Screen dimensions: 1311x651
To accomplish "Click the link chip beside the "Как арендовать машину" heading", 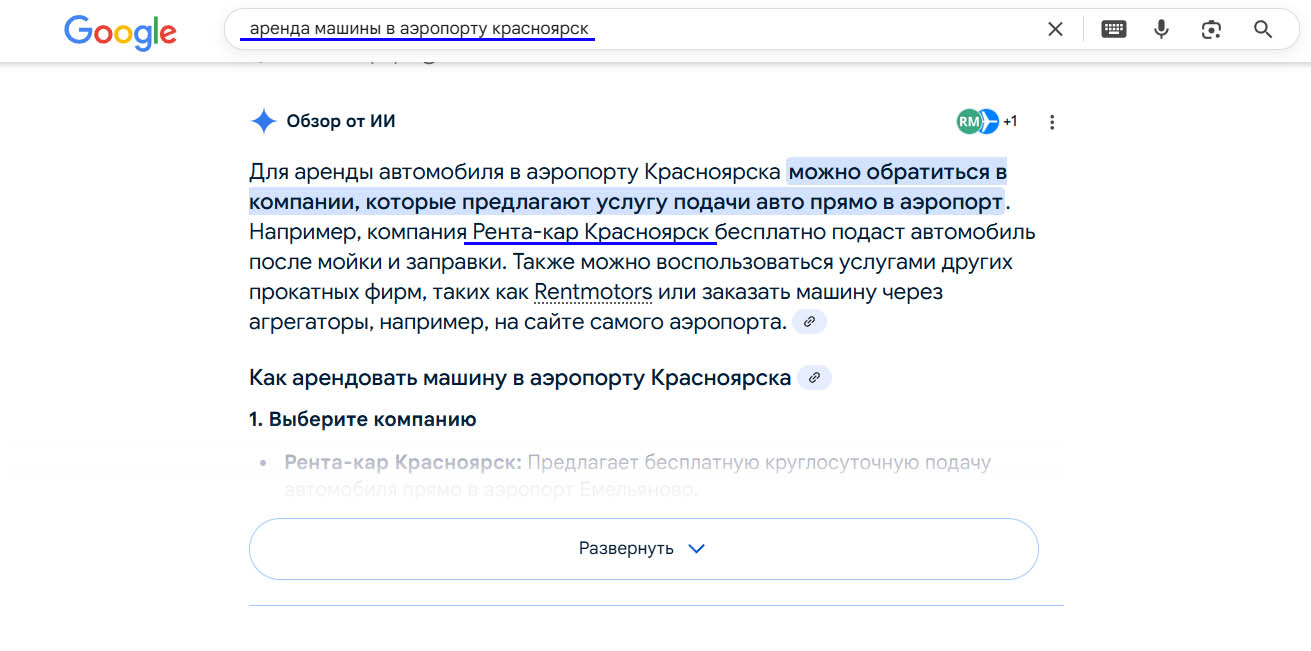I will click(814, 378).
